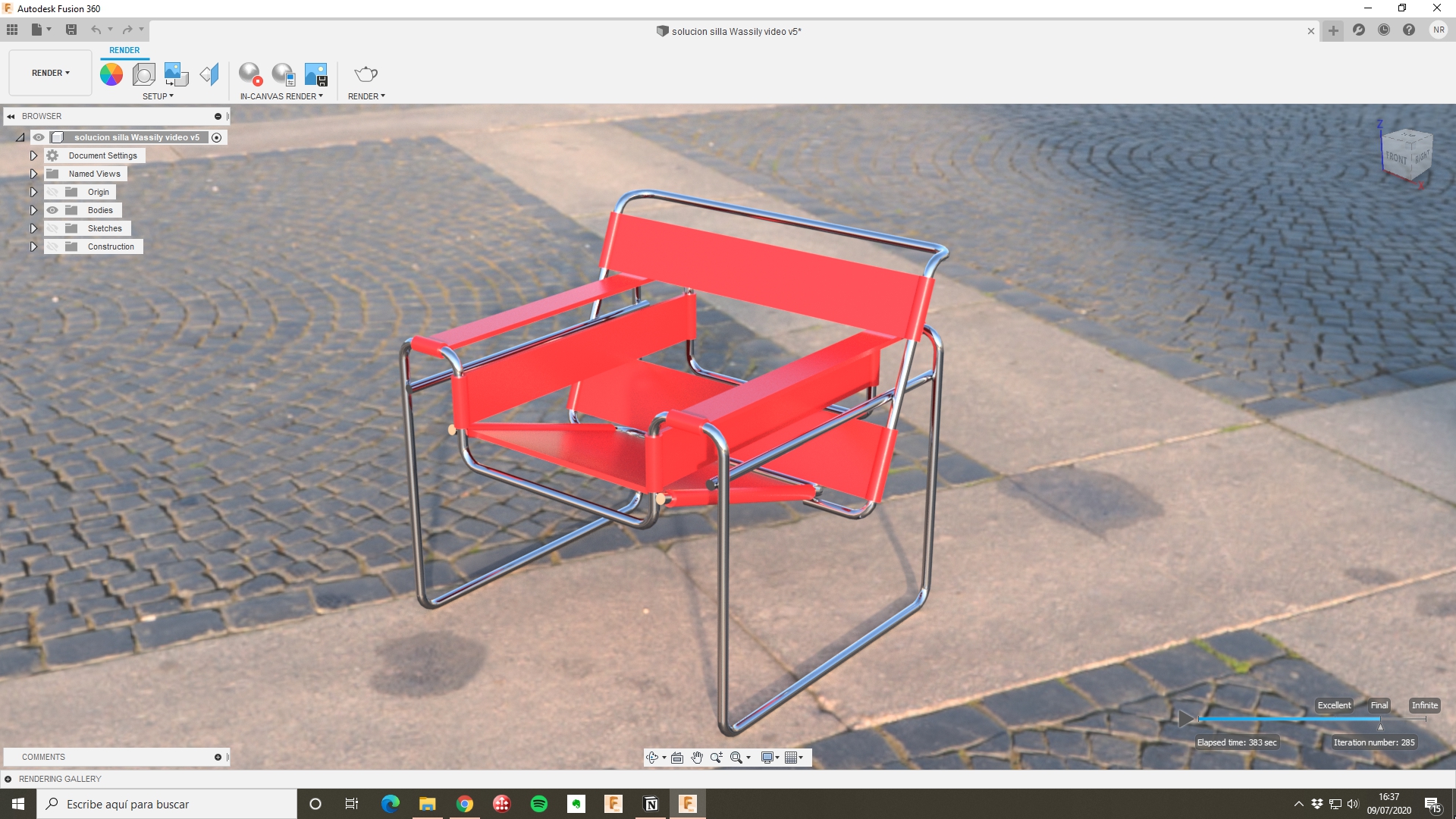Show the Construction folder with eye icon
The width and height of the screenshot is (1456, 819).
52,246
